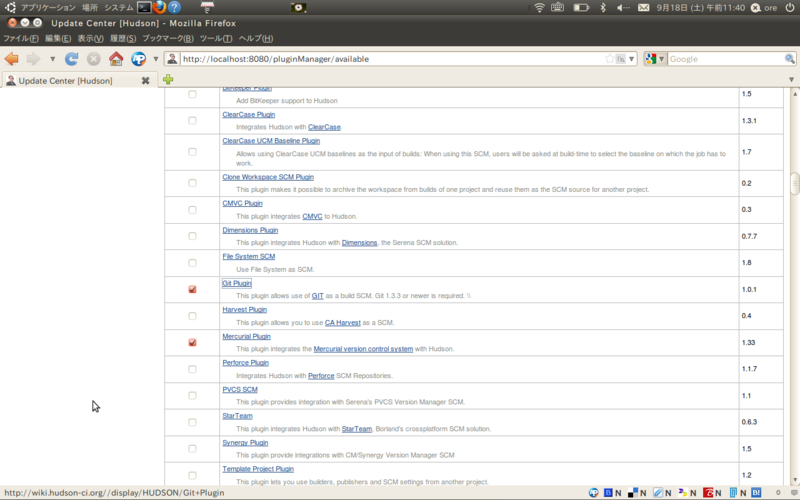
Task: Click the date and time clock
Action: pos(701,8)
